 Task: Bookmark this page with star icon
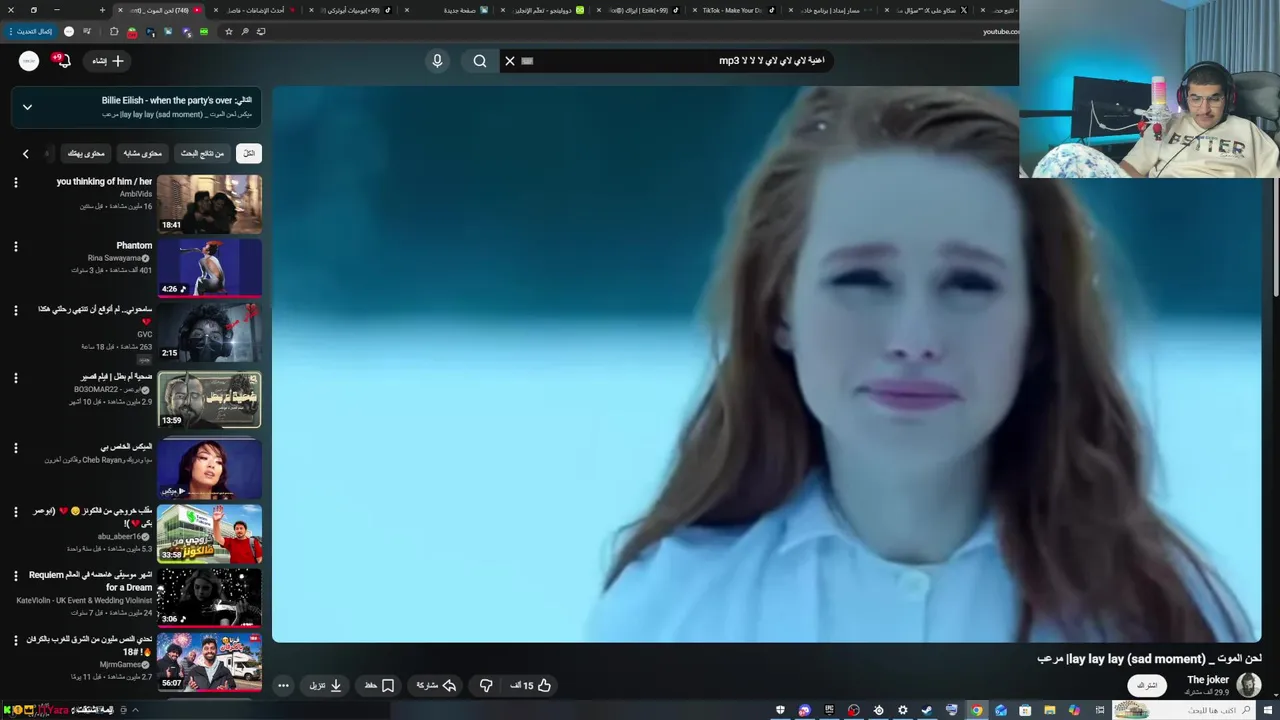pos(229,32)
